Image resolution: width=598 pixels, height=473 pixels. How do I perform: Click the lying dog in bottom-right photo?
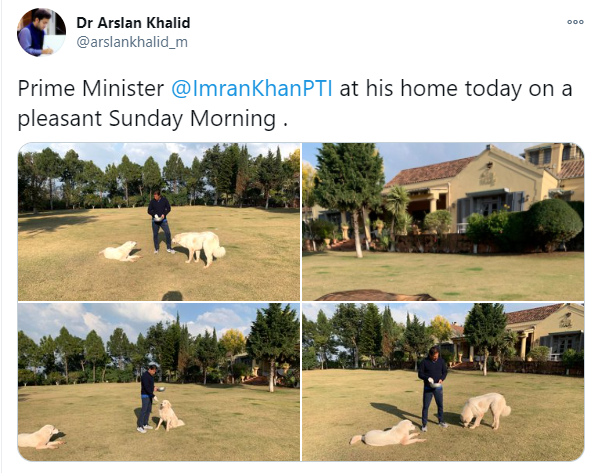click(x=388, y=433)
